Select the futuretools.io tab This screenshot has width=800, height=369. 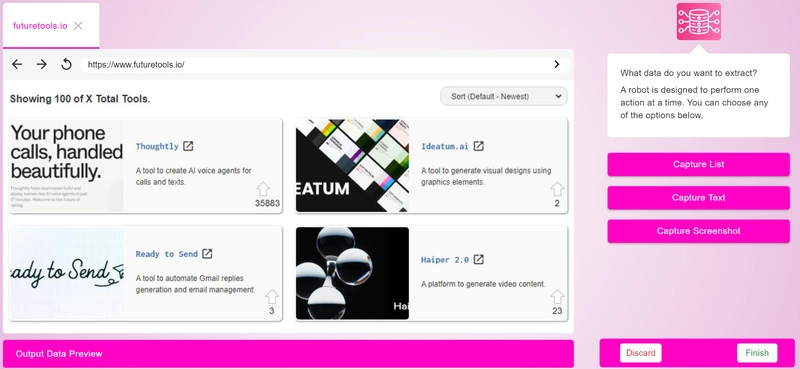coord(40,26)
